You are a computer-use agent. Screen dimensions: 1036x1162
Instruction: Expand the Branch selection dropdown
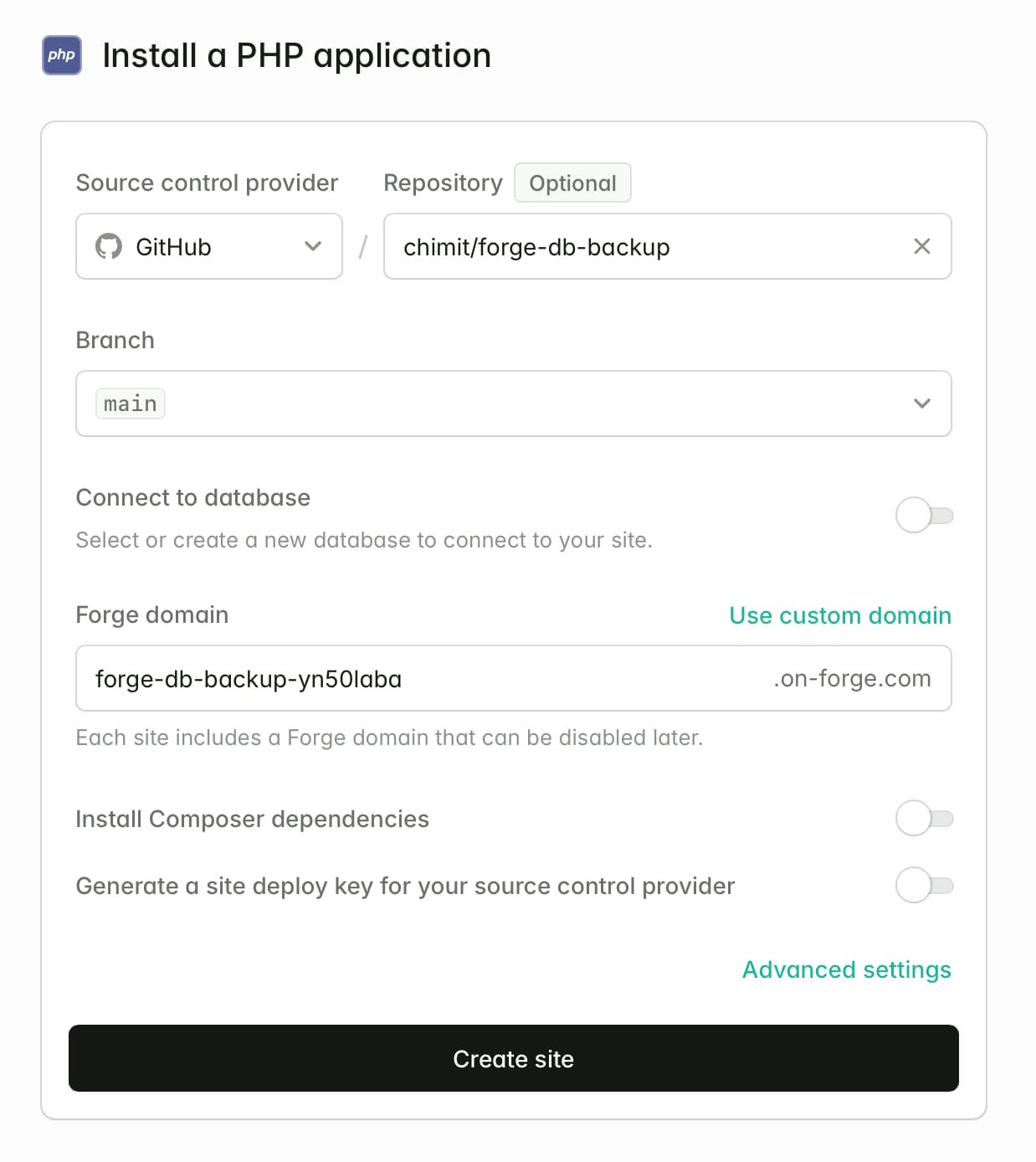[x=513, y=404]
